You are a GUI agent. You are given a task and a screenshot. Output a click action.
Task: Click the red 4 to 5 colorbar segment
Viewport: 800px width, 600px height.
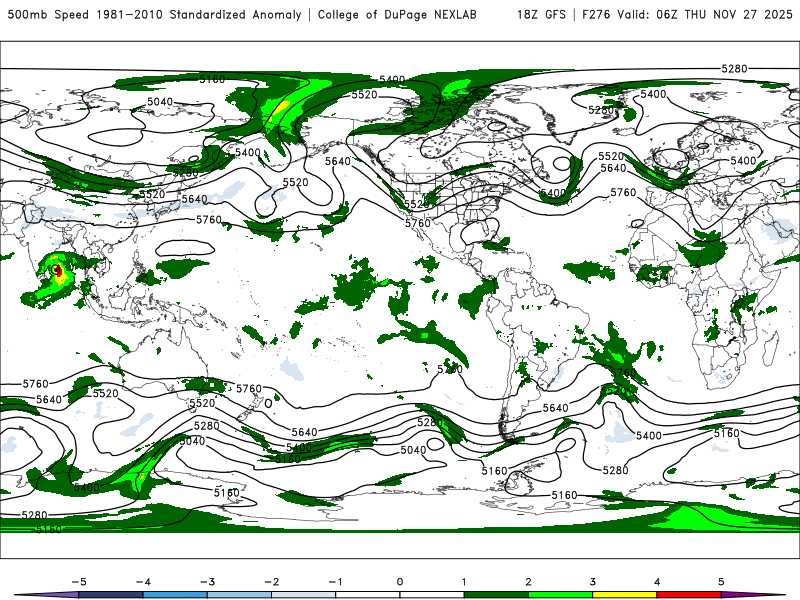[x=689, y=595]
